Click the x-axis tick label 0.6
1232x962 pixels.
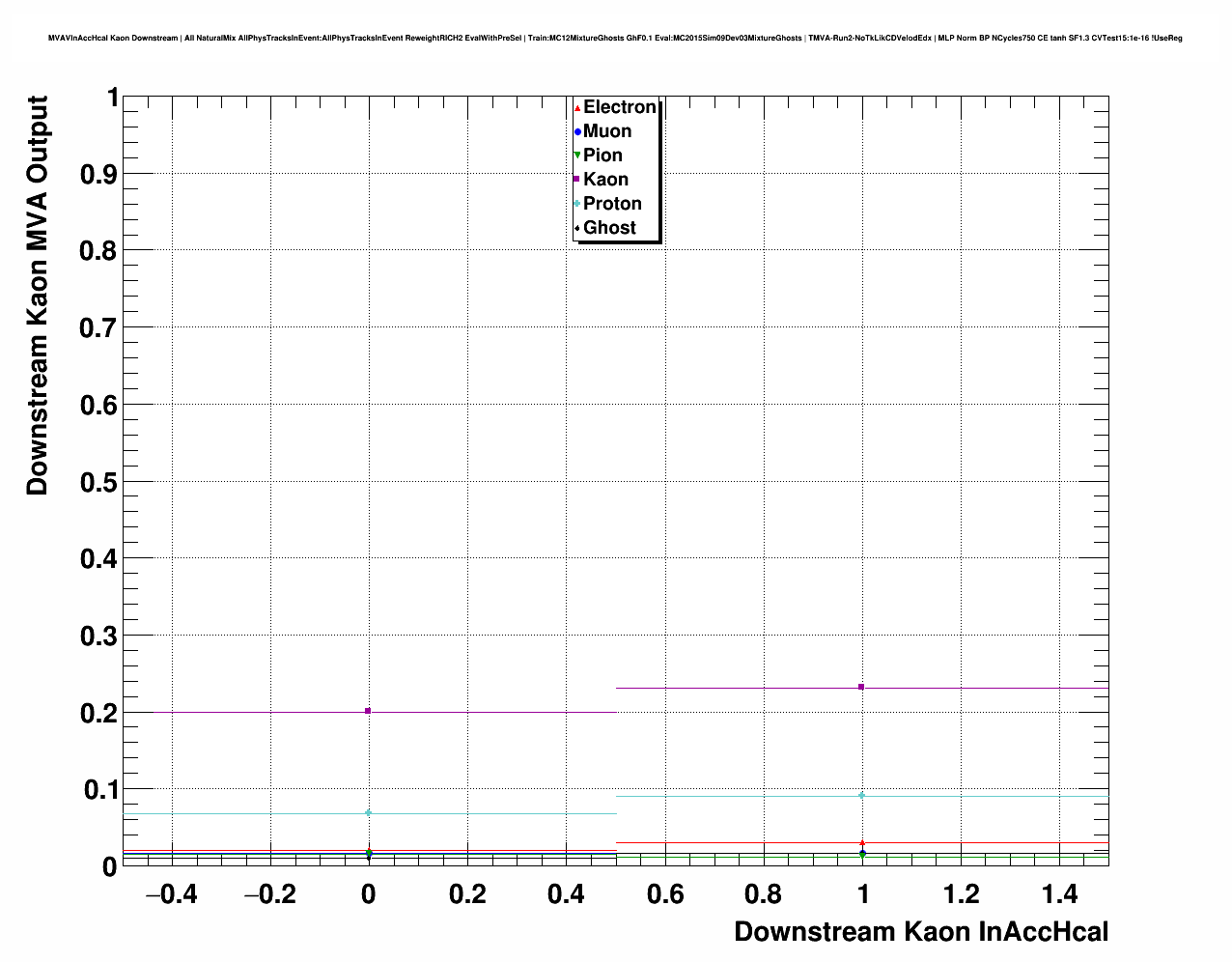click(x=664, y=894)
